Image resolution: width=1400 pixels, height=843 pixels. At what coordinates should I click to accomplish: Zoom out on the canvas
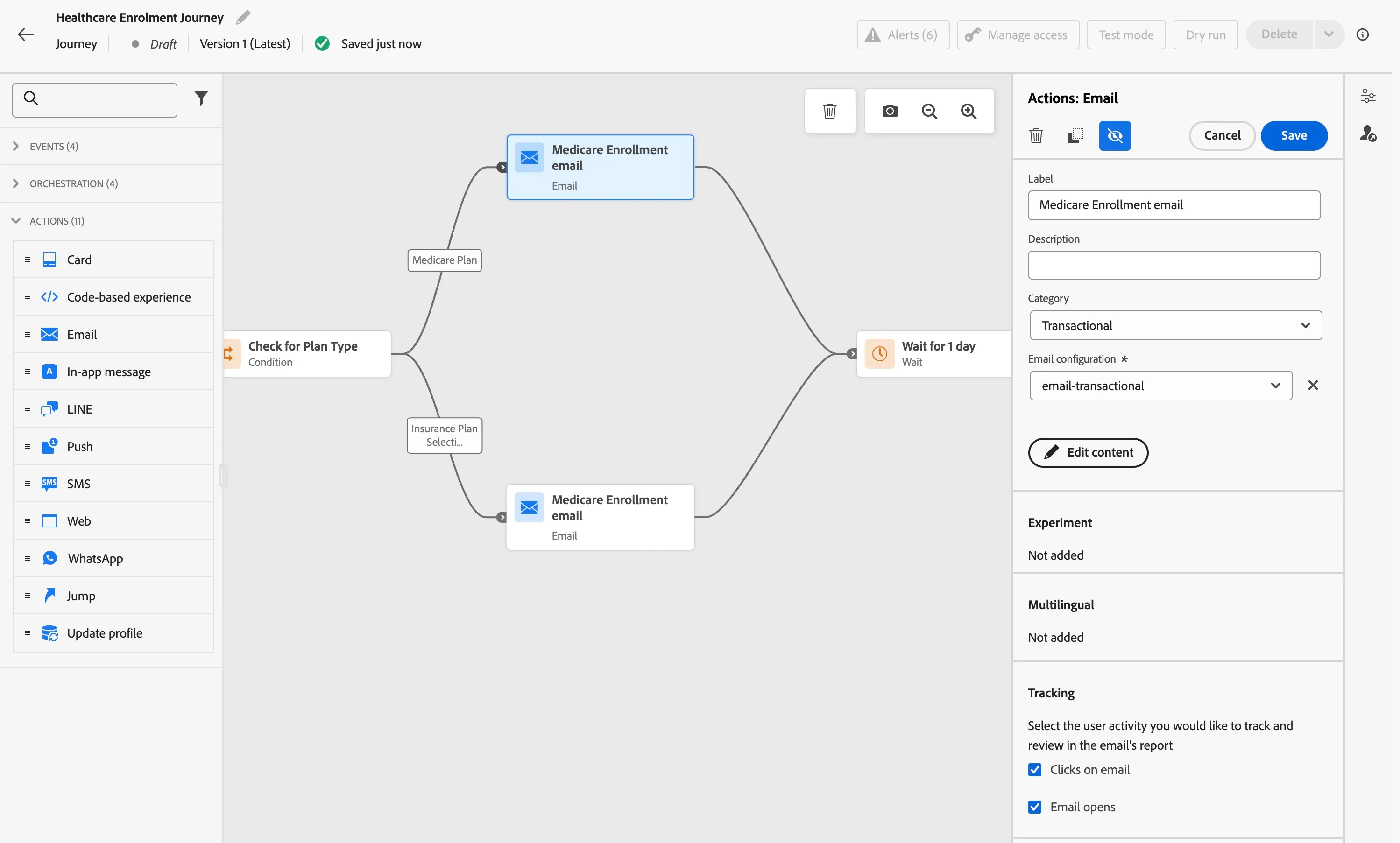[x=930, y=112]
